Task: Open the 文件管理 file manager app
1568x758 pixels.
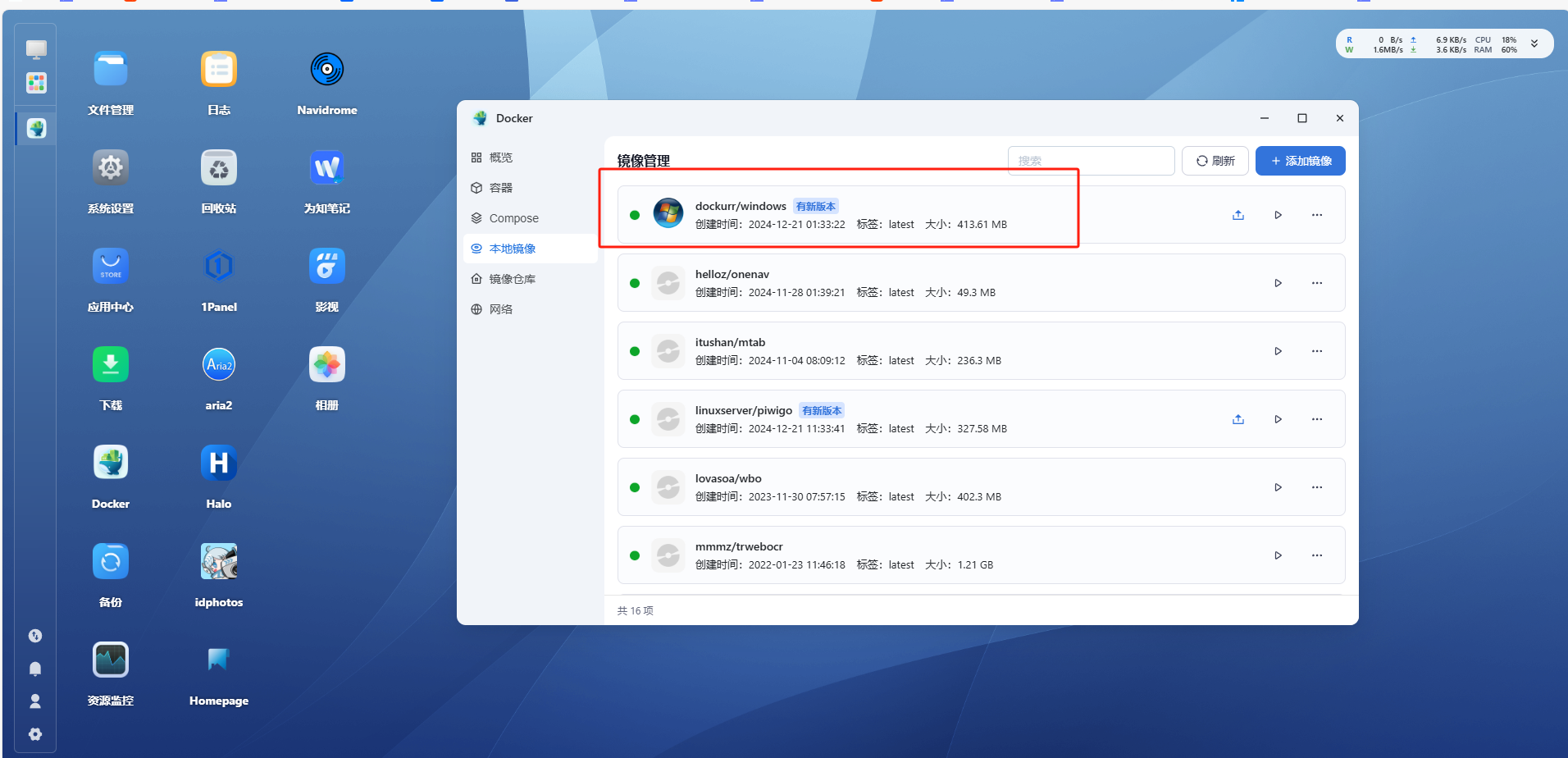Action: coord(111,69)
